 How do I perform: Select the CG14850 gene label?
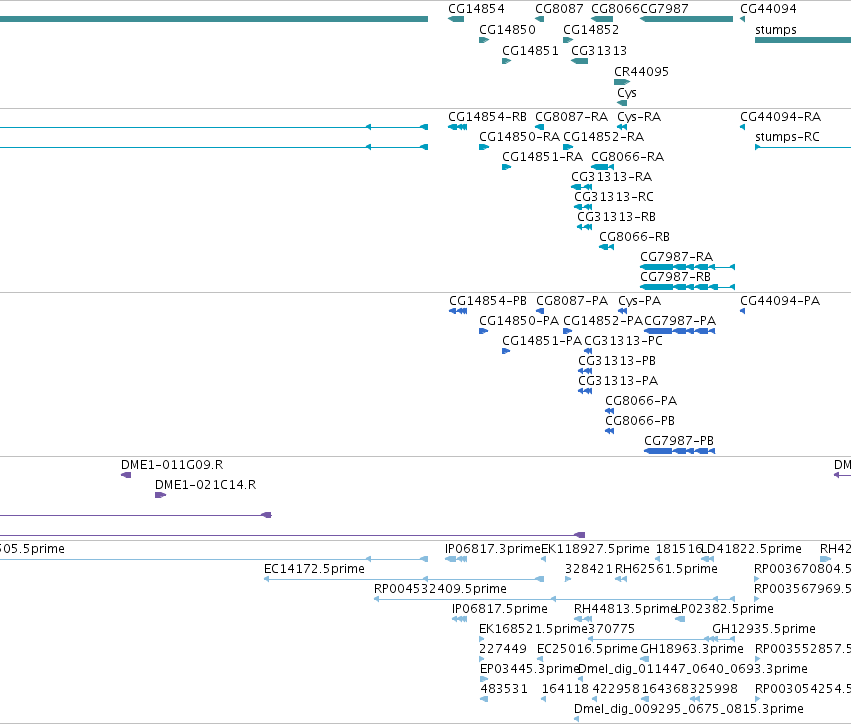pos(507,30)
